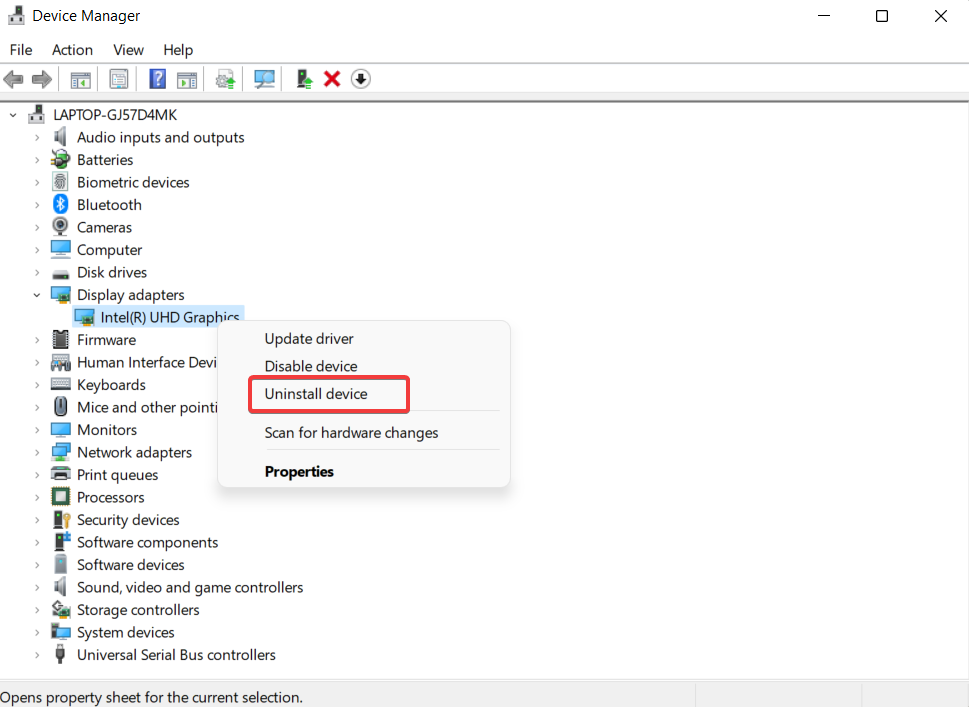969x707 pixels.
Task: Click the Audio inputs and outputs speaker icon
Action: pyautogui.click(x=60, y=137)
